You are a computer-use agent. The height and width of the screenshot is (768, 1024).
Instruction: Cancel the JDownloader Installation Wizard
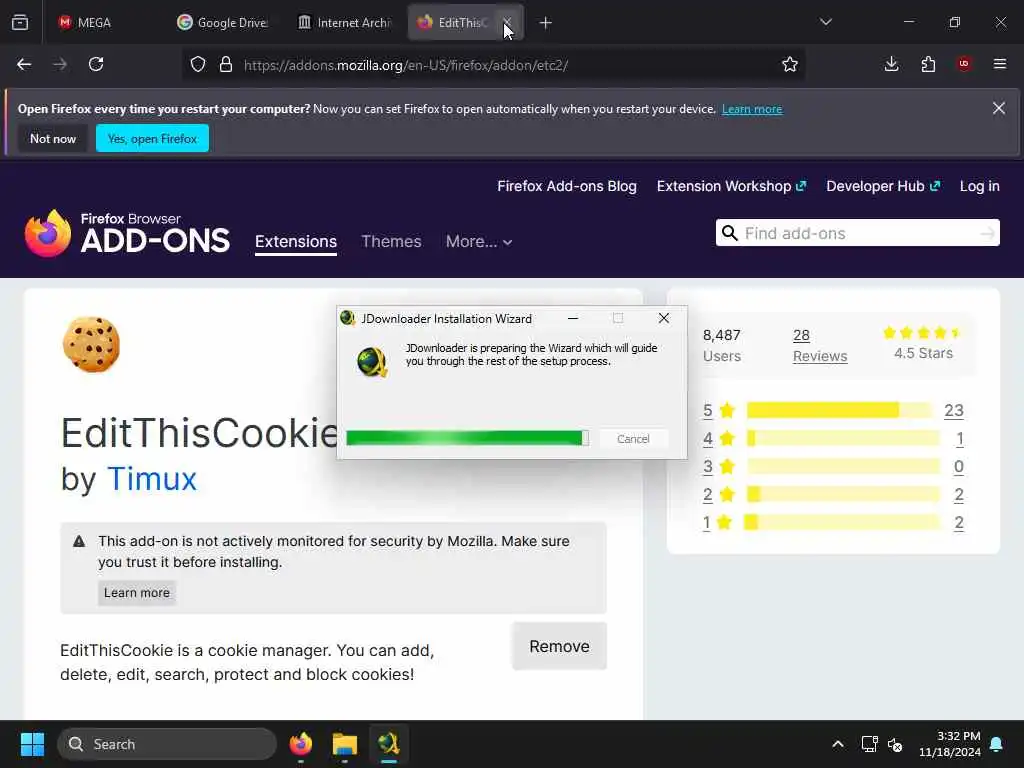[x=633, y=439]
